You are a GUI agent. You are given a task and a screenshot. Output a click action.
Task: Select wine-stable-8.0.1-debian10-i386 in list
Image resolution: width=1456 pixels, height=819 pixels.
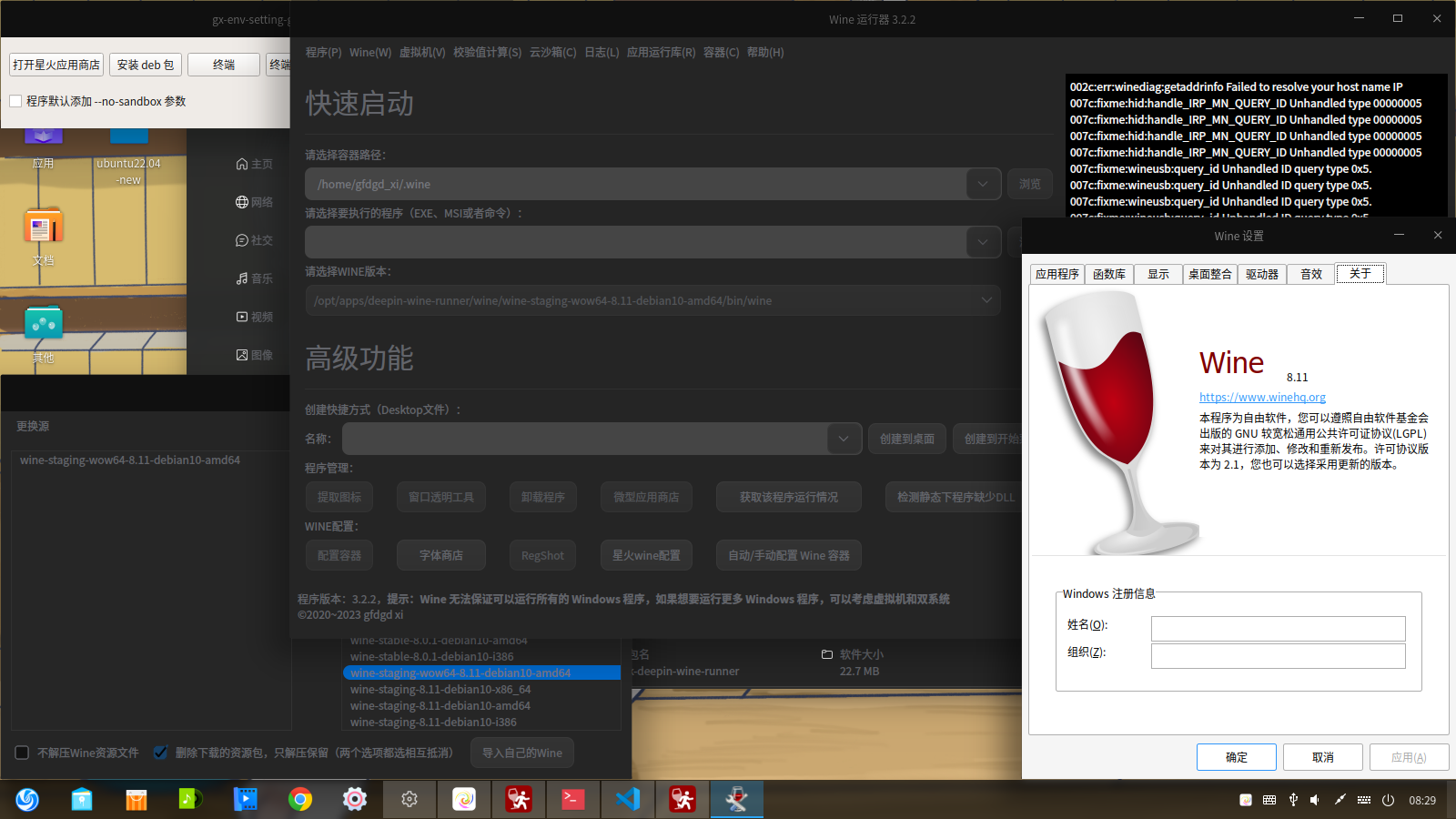click(482, 656)
